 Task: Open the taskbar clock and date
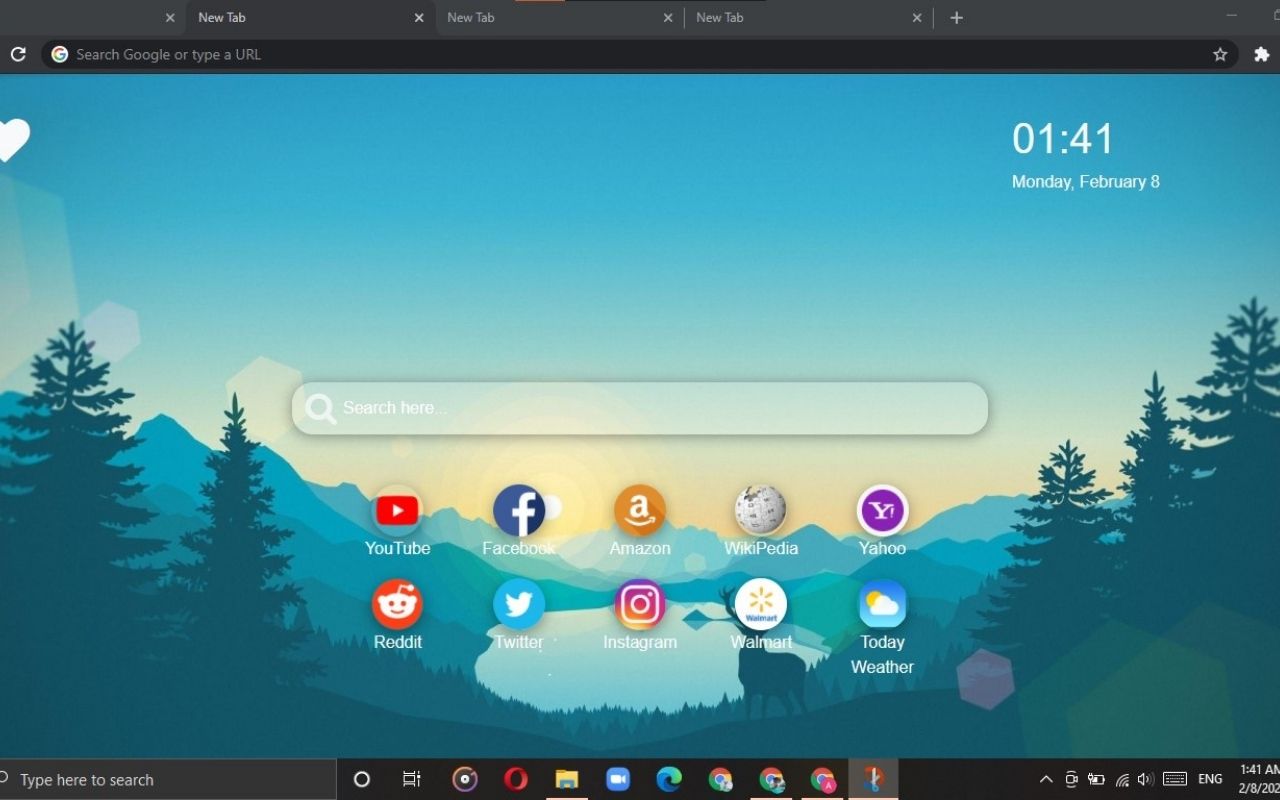[x=1259, y=779]
